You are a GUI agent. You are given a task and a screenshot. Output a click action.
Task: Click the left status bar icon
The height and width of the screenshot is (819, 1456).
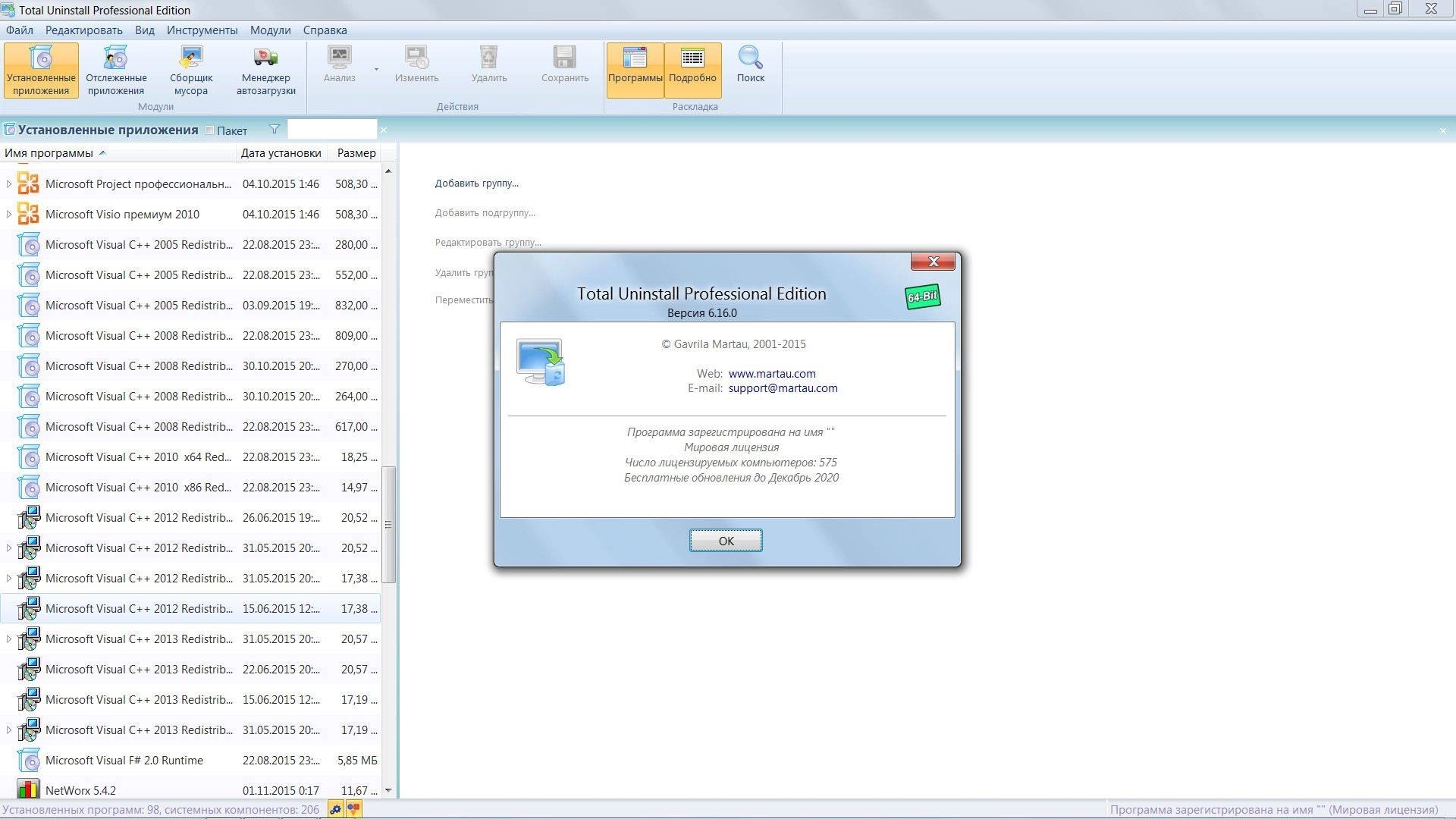click(335, 809)
